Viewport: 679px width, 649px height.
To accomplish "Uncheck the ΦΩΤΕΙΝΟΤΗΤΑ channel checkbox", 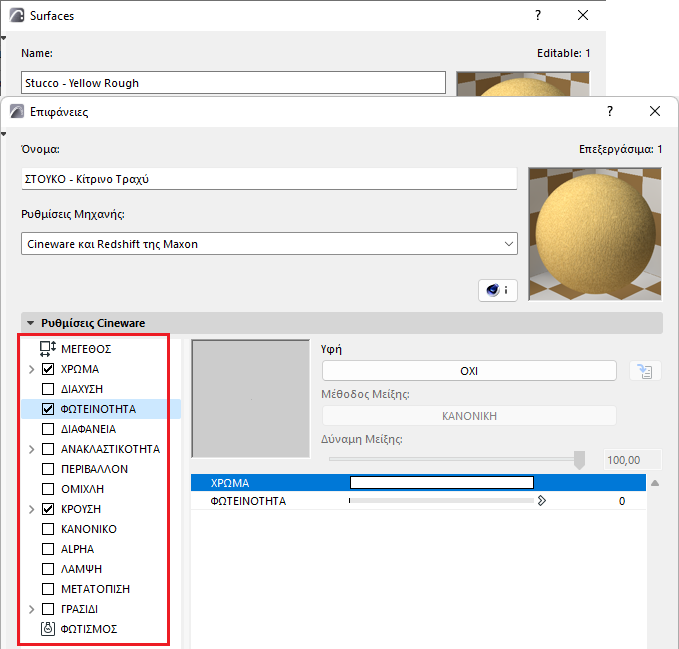I will coord(48,409).
